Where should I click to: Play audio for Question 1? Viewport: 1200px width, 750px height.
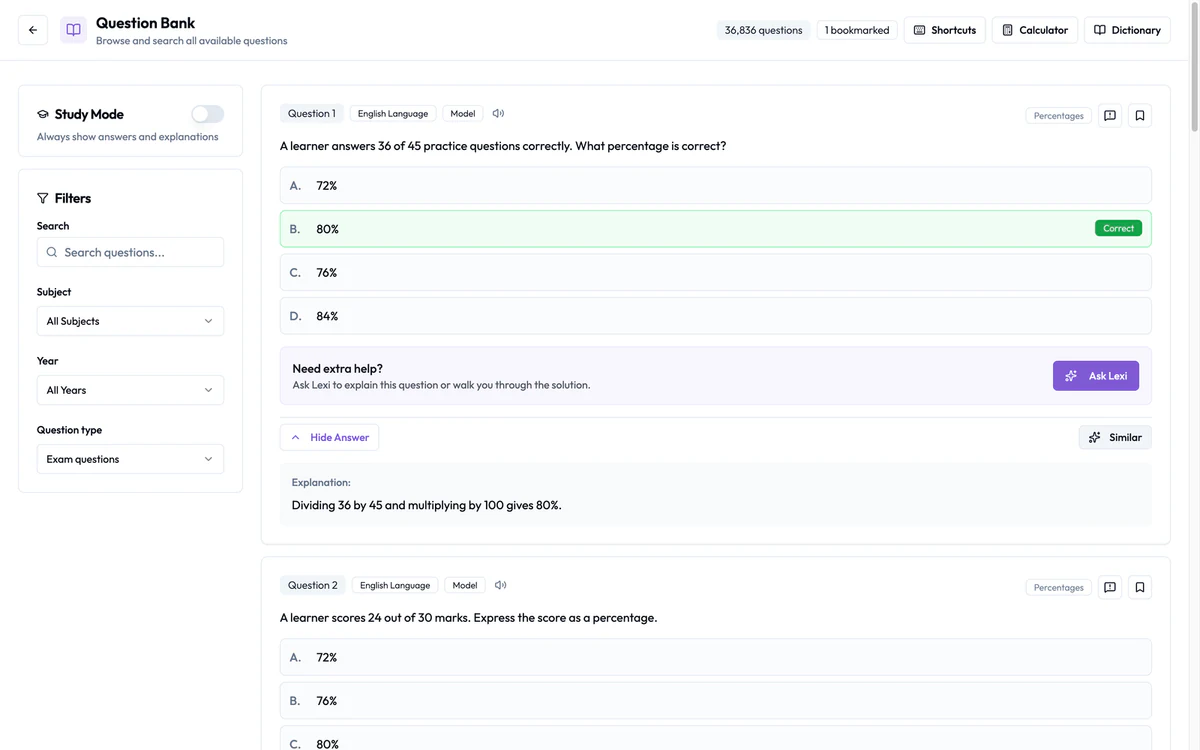click(x=498, y=113)
